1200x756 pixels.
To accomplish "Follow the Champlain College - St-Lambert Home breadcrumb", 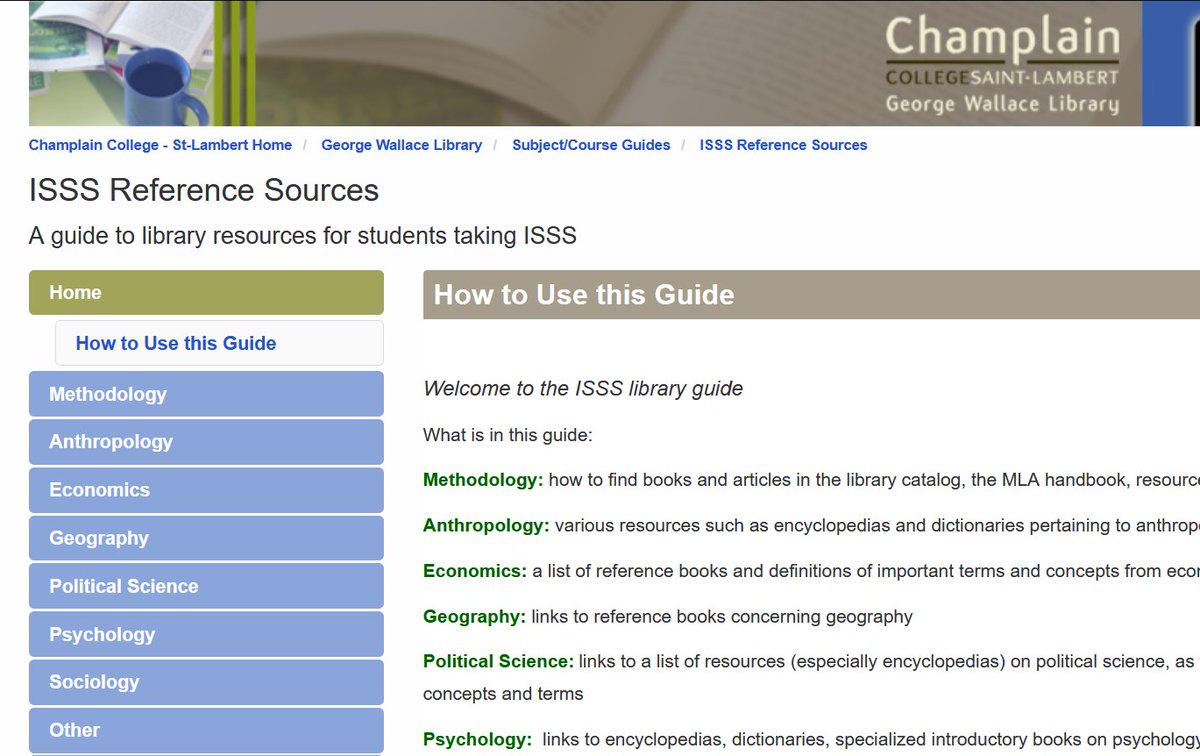I will click(161, 144).
